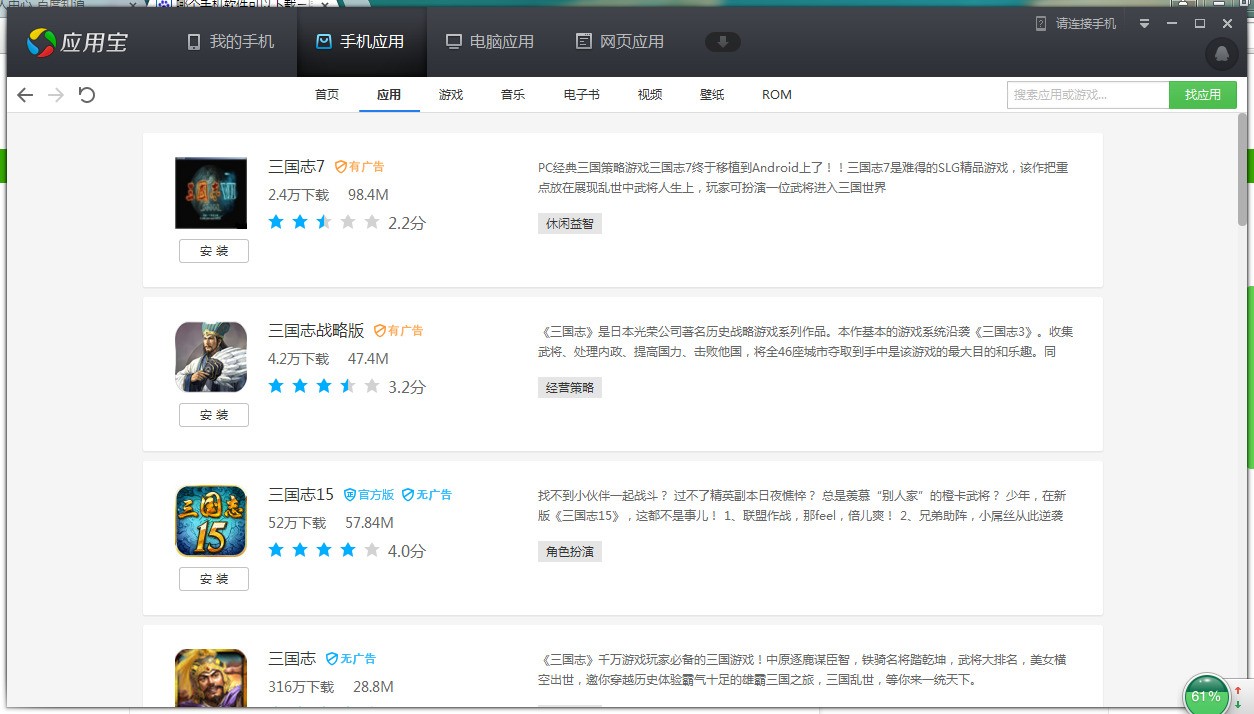Viewport: 1254px width, 714px height.
Task: Click the user avatar bell icon
Action: pyautogui.click(x=1221, y=54)
